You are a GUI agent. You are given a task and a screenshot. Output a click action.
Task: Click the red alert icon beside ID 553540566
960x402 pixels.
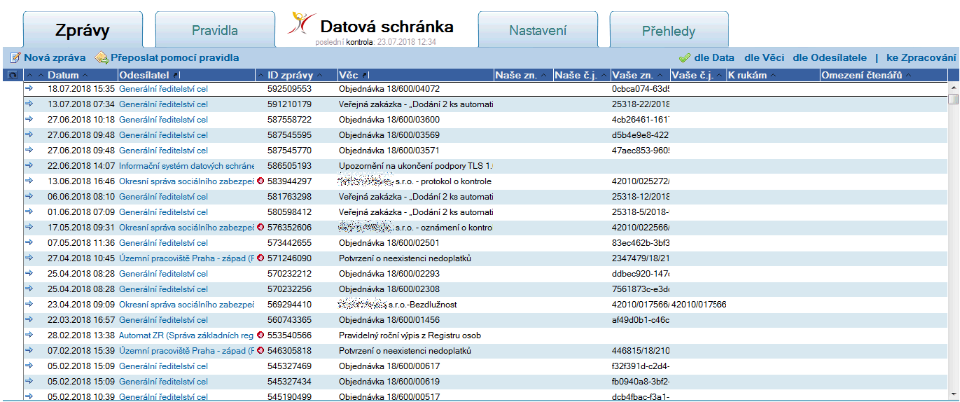click(x=260, y=335)
